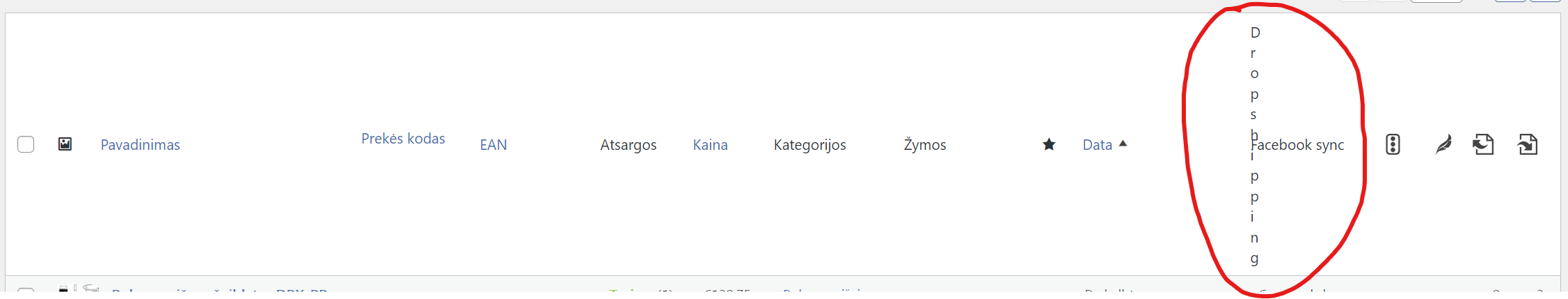The width and height of the screenshot is (1568, 299).
Task: Click the outgoing internal links icon
Action: pos(1483,144)
